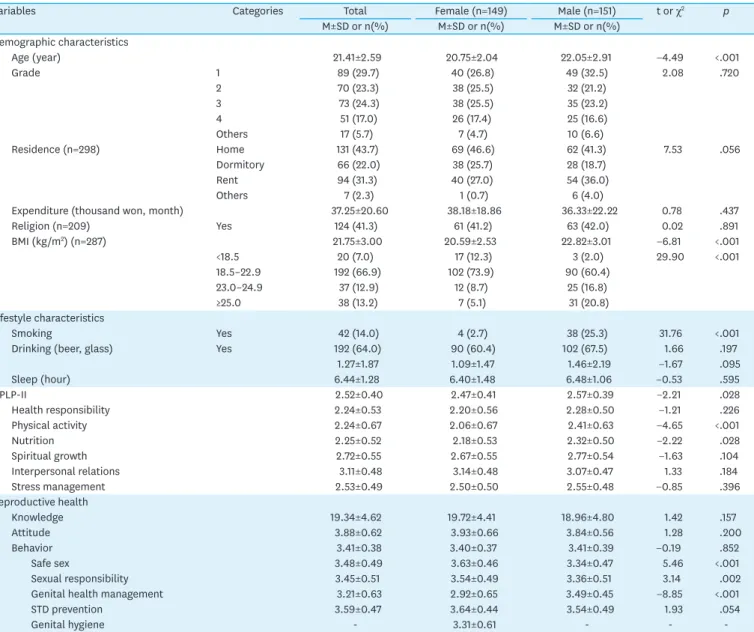Click the t value '5.46'

point(673,564)
